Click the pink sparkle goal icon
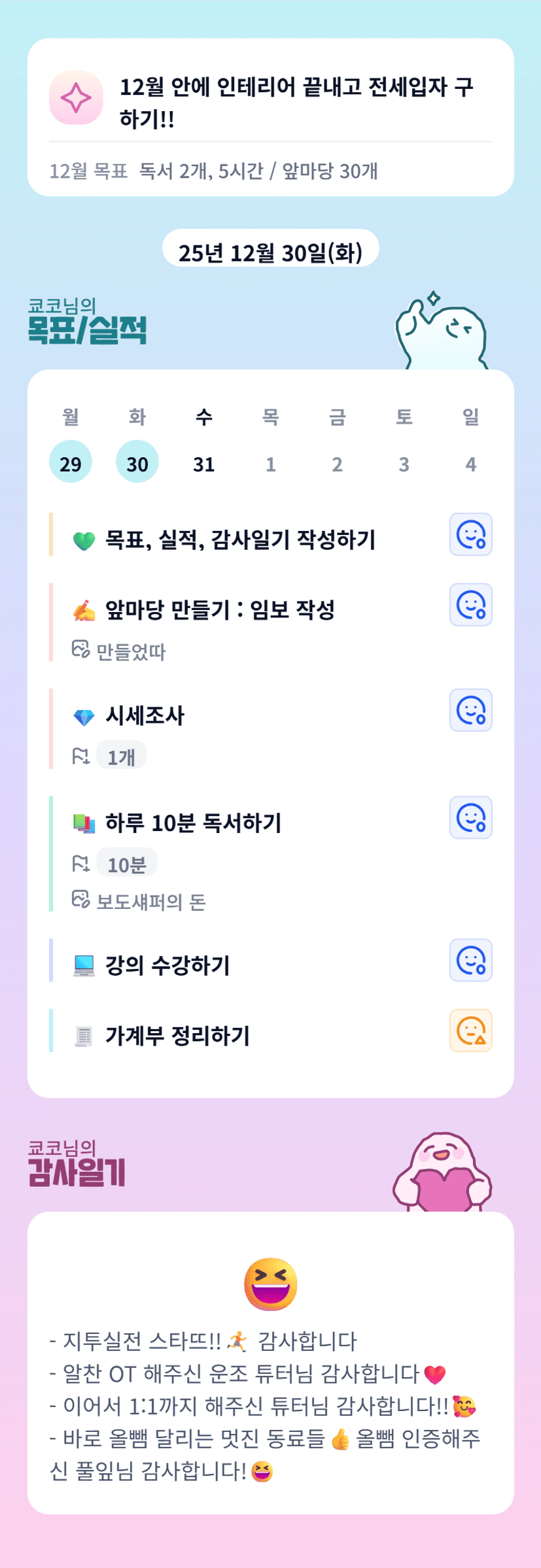This screenshot has height=1568, width=541. coord(76,97)
